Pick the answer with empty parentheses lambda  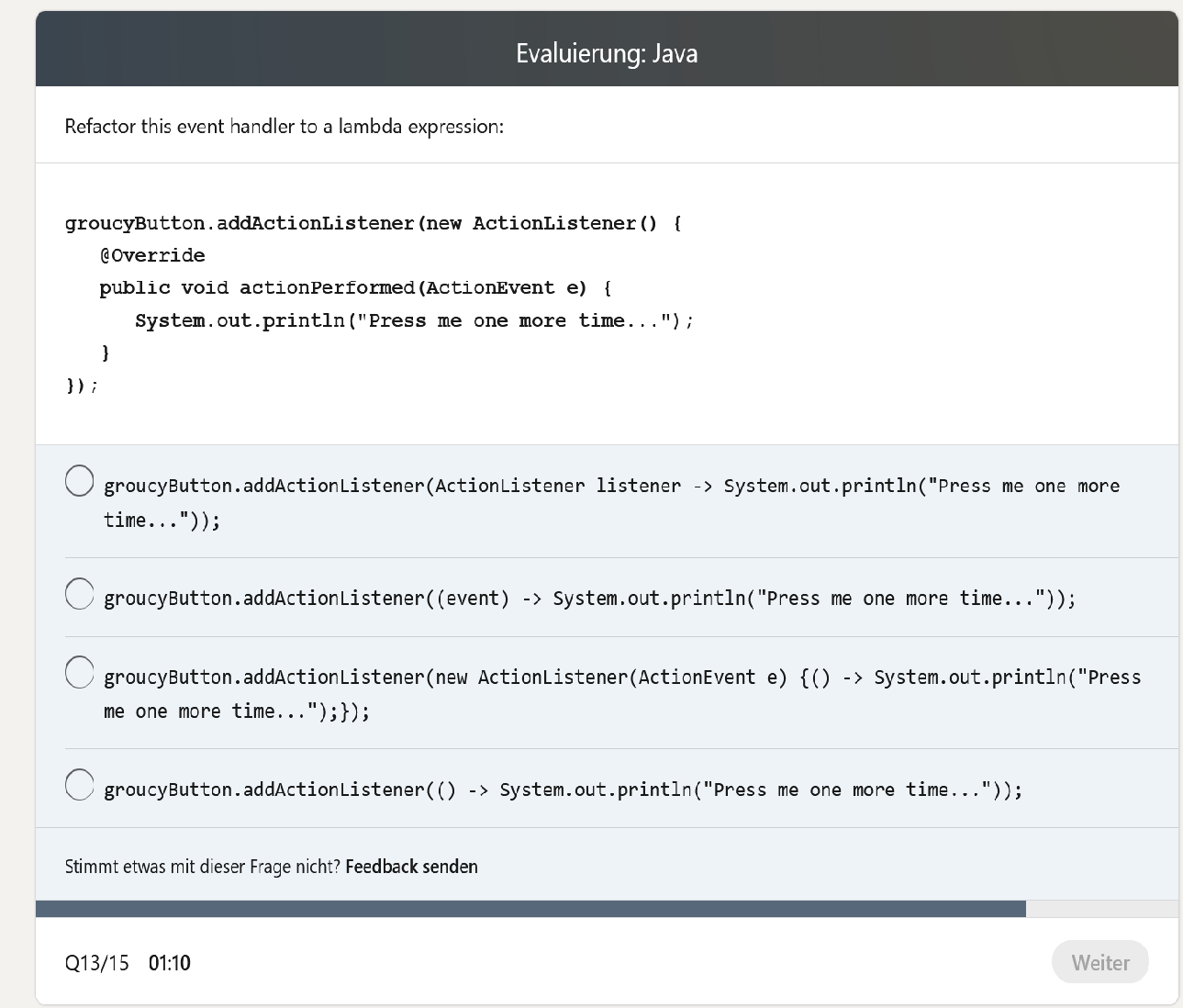click(x=563, y=789)
